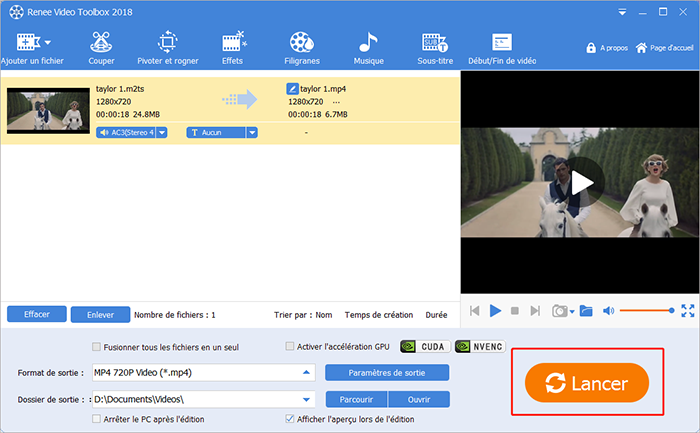Go to Page d'accueil home
The width and height of the screenshot is (700, 433).
(665, 48)
